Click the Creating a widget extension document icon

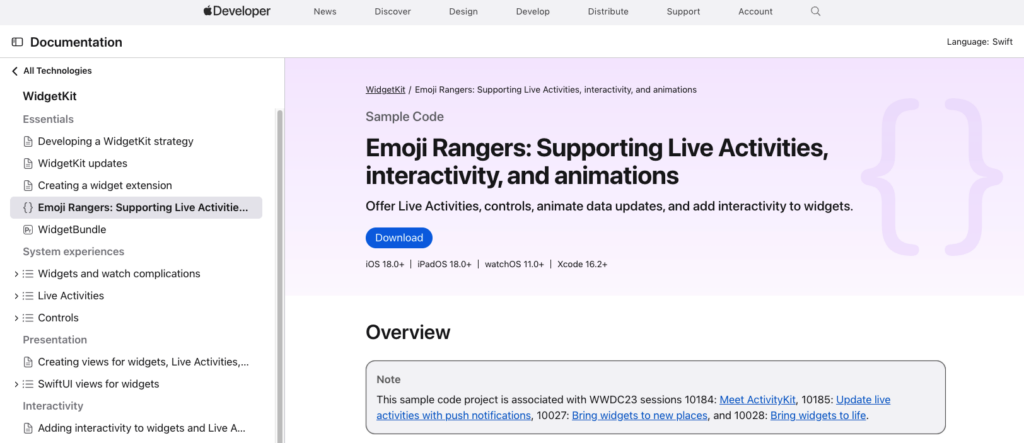(x=28, y=185)
